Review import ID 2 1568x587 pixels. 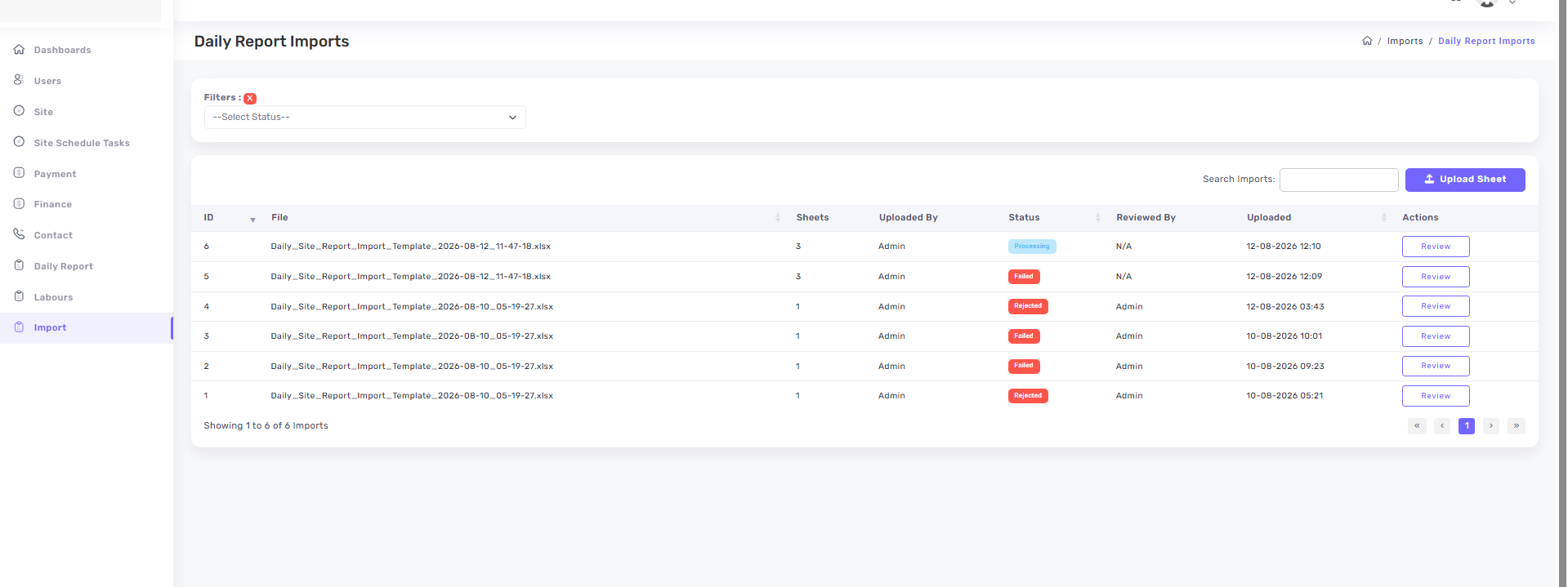(1436, 366)
